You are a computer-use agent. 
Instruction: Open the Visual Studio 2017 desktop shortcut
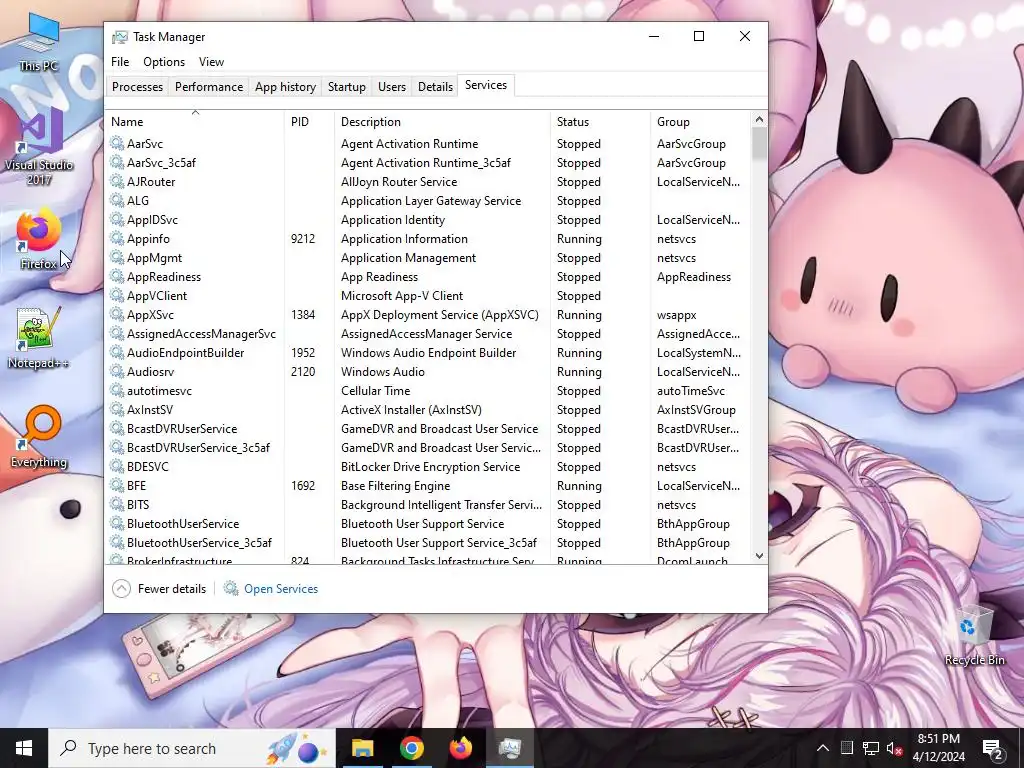pos(39,147)
